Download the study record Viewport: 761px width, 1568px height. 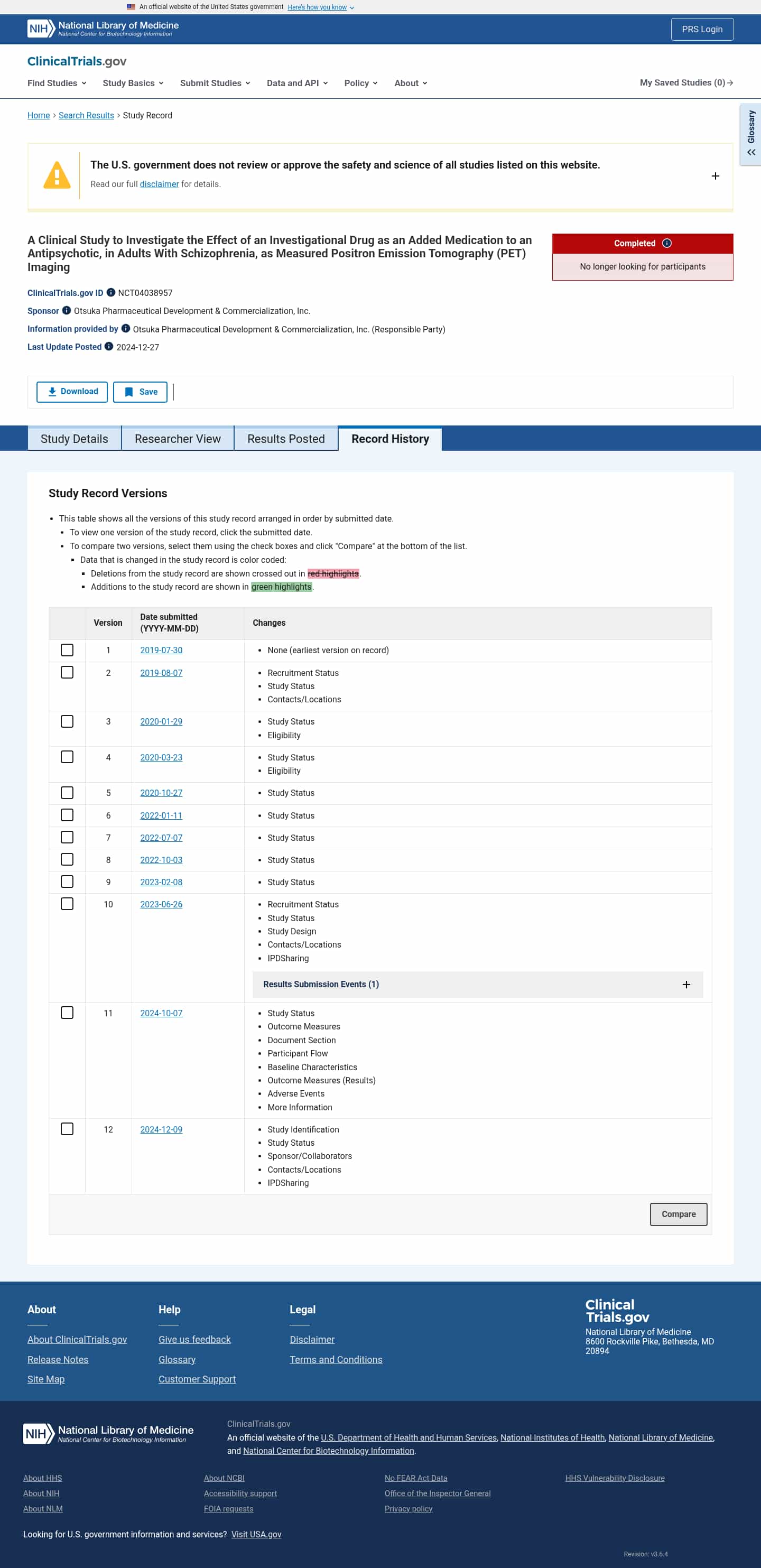(72, 392)
